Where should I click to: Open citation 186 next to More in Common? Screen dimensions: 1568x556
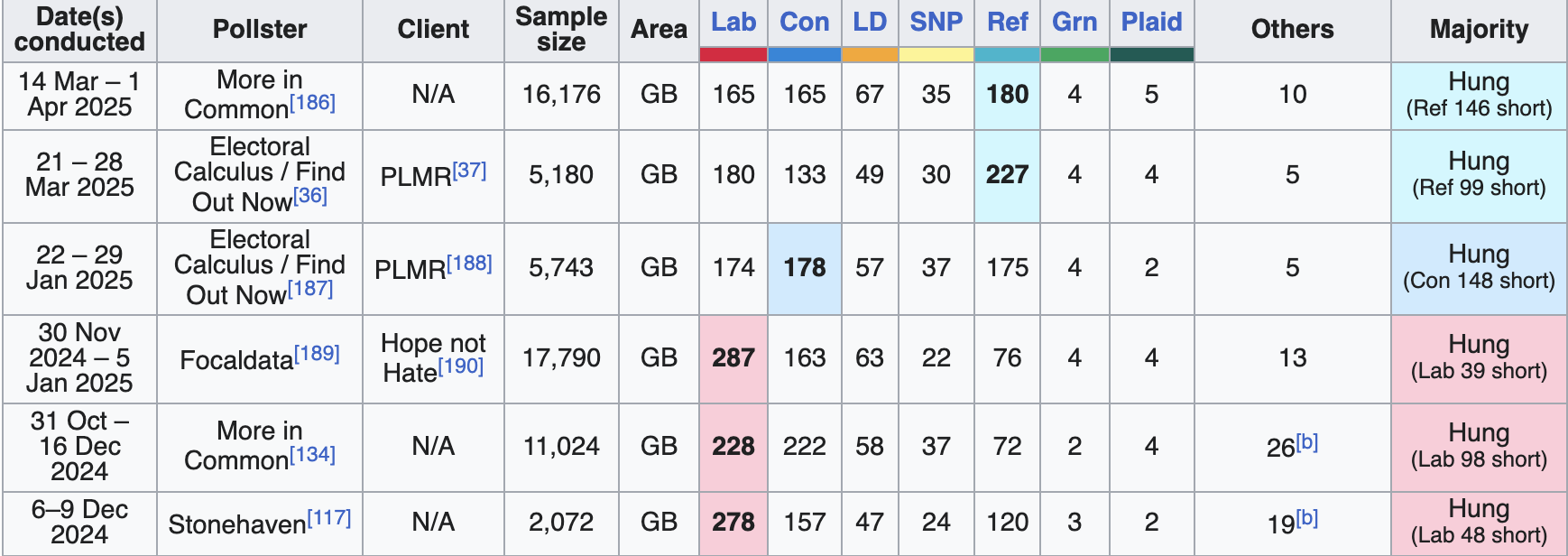point(312,103)
